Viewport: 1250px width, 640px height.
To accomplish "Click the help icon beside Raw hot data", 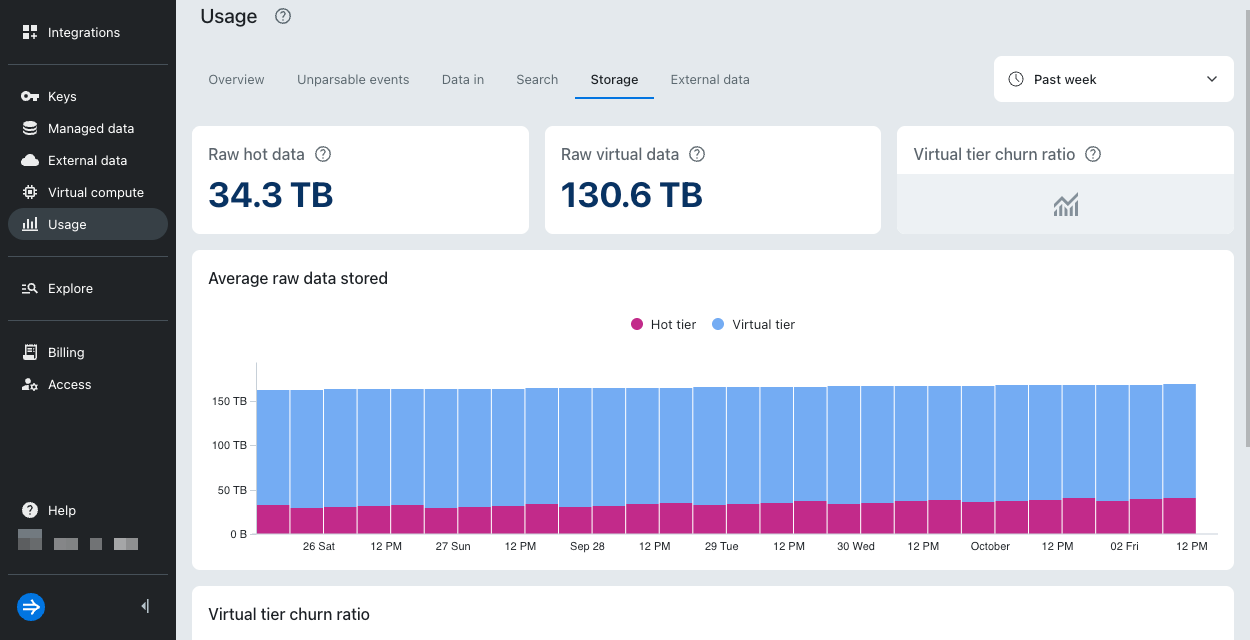I will pos(323,154).
